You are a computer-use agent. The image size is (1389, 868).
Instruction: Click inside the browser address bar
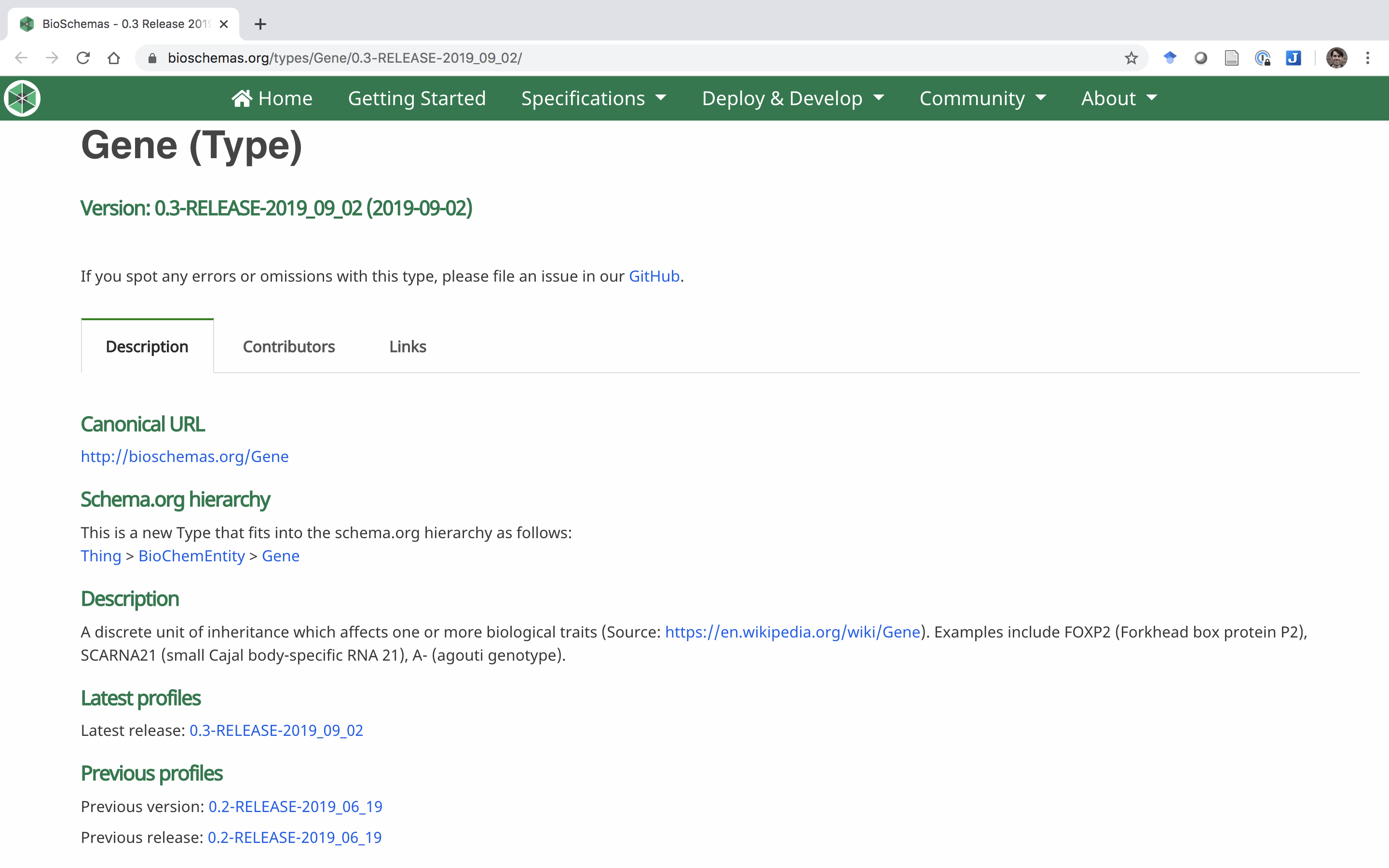(x=402, y=57)
